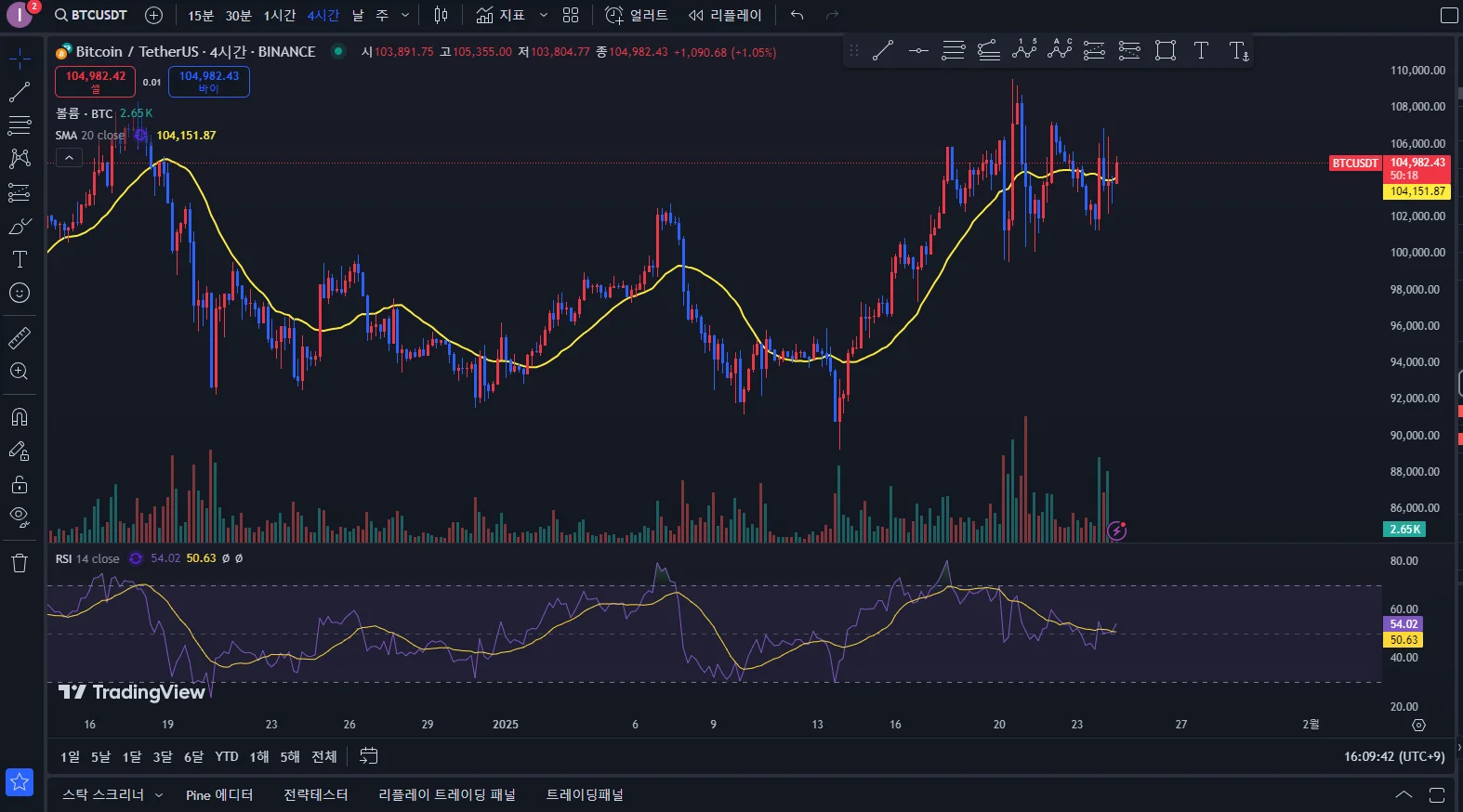This screenshot has width=1463, height=812.
Task: Undo the last chart action
Action: 797,15
